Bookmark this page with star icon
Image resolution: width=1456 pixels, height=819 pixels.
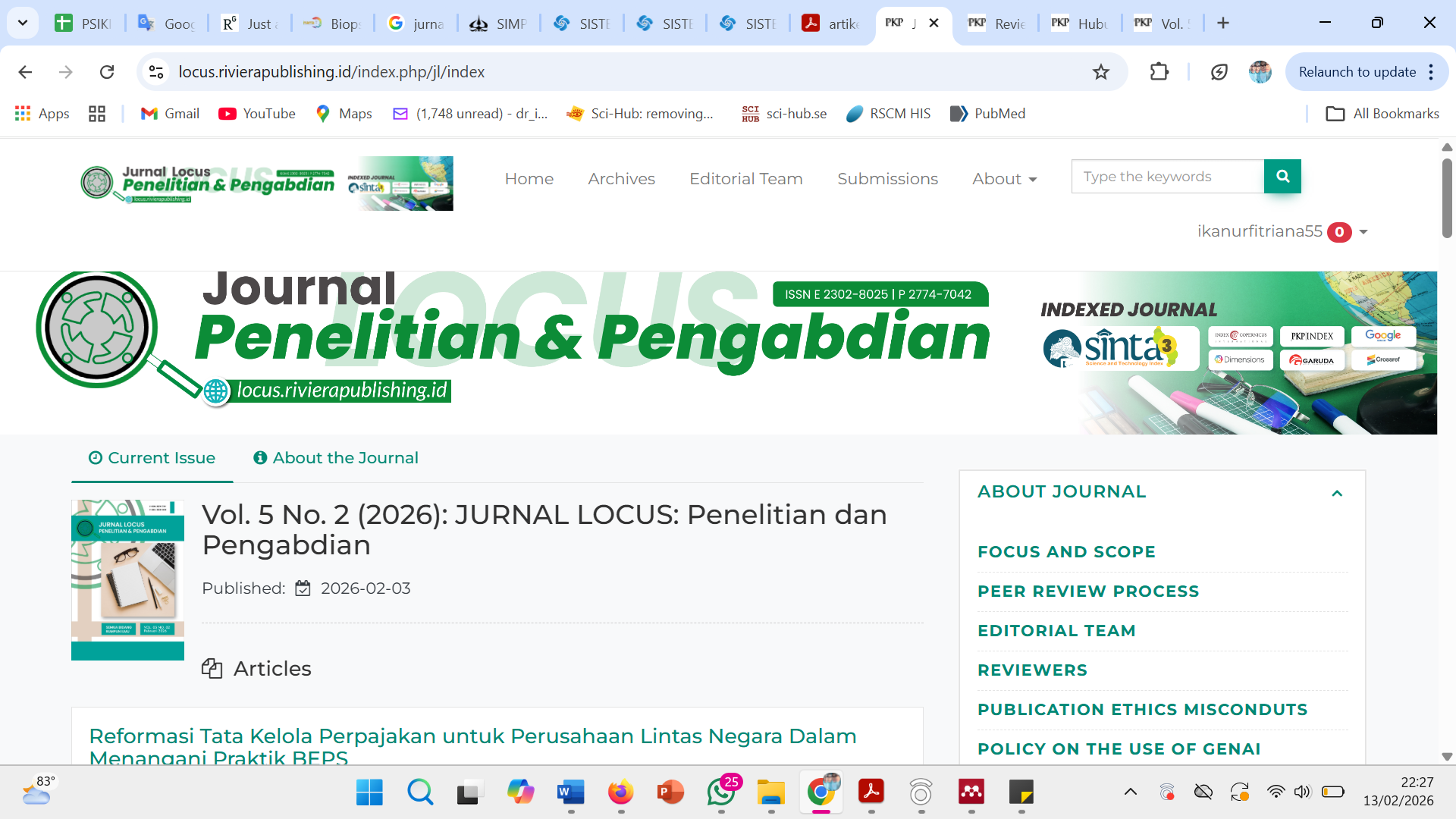tap(1100, 72)
